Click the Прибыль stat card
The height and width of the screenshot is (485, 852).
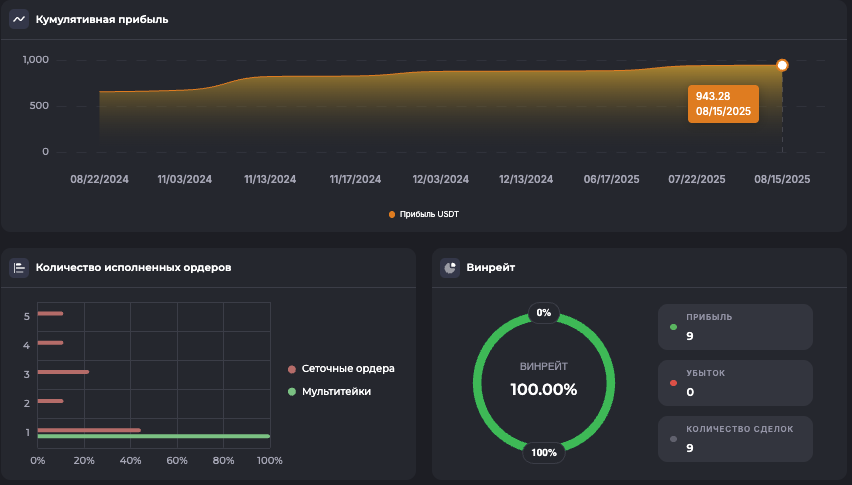pyautogui.click(x=735, y=327)
